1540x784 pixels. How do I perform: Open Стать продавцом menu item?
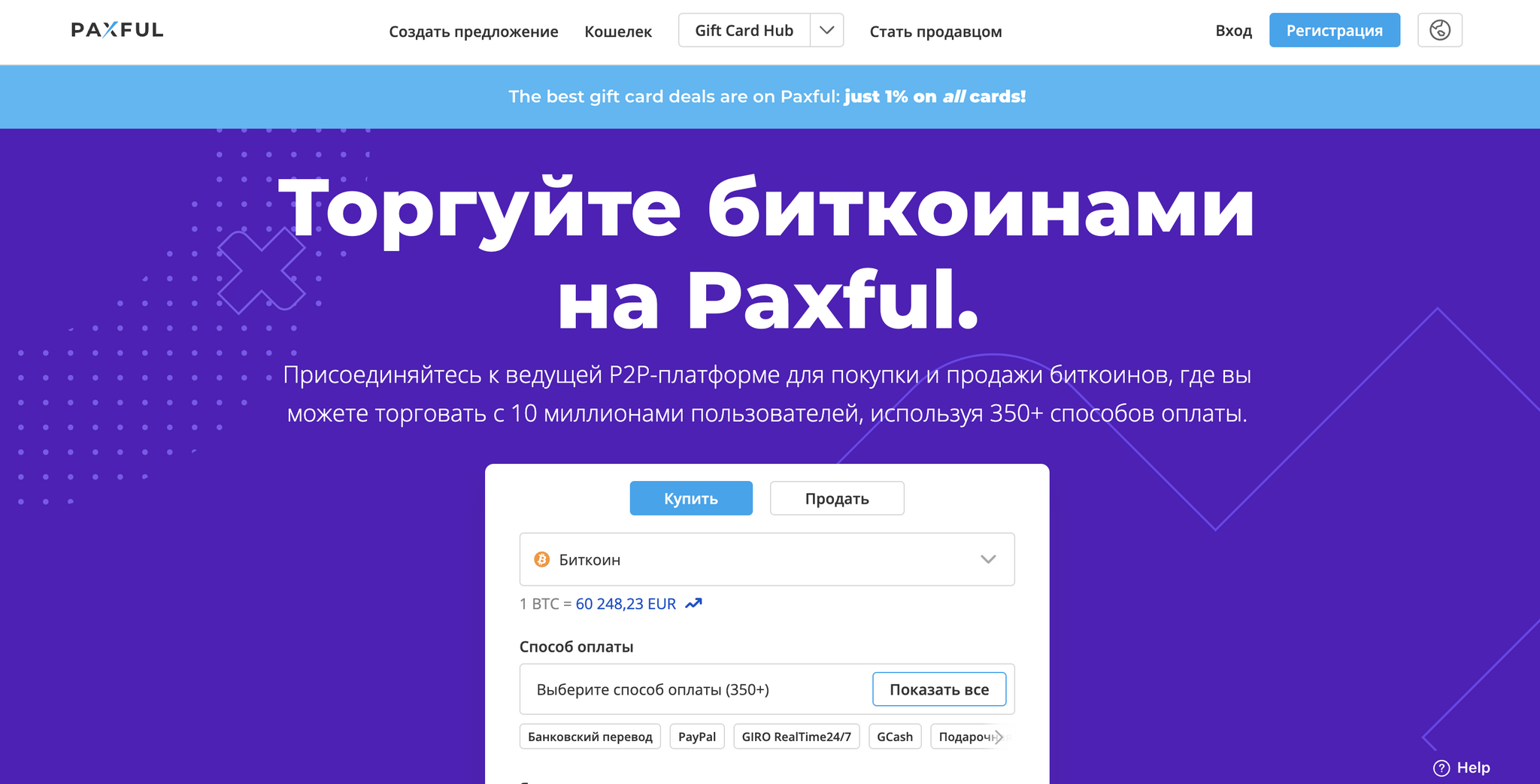(x=935, y=32)
